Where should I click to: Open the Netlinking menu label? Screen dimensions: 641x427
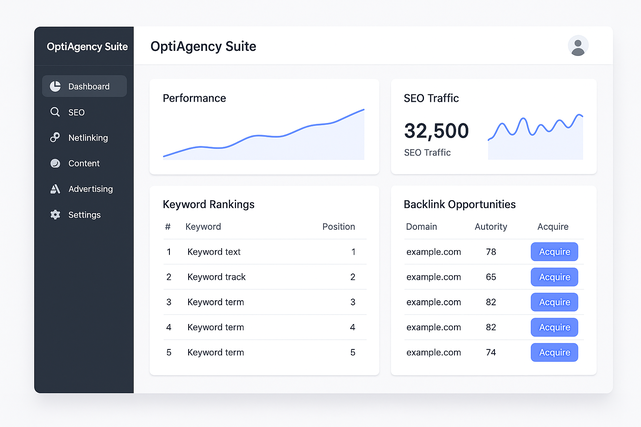point(88,138)
